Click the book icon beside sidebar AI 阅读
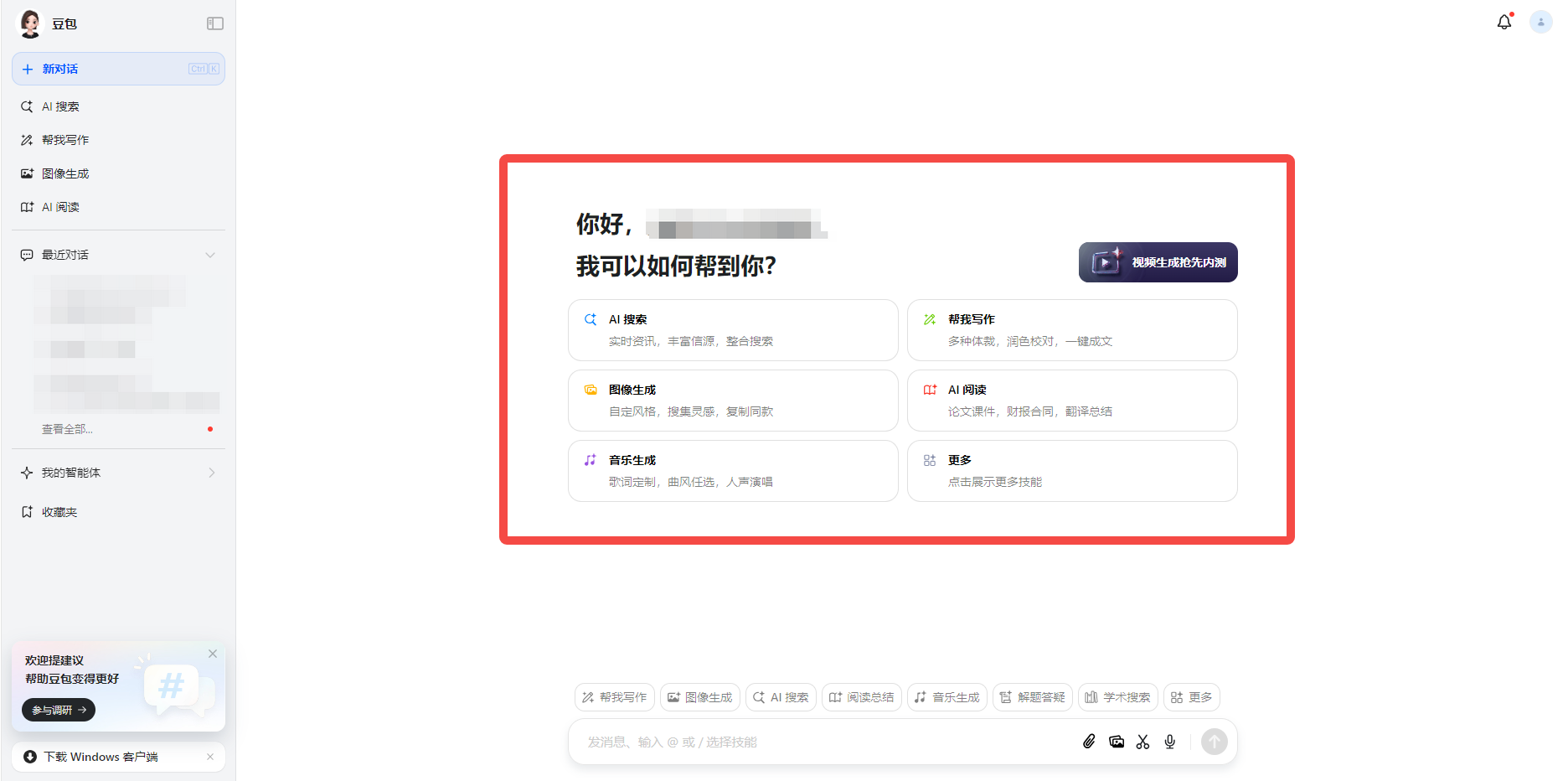This screenshot has height=781, width=1568. (27, 207)
